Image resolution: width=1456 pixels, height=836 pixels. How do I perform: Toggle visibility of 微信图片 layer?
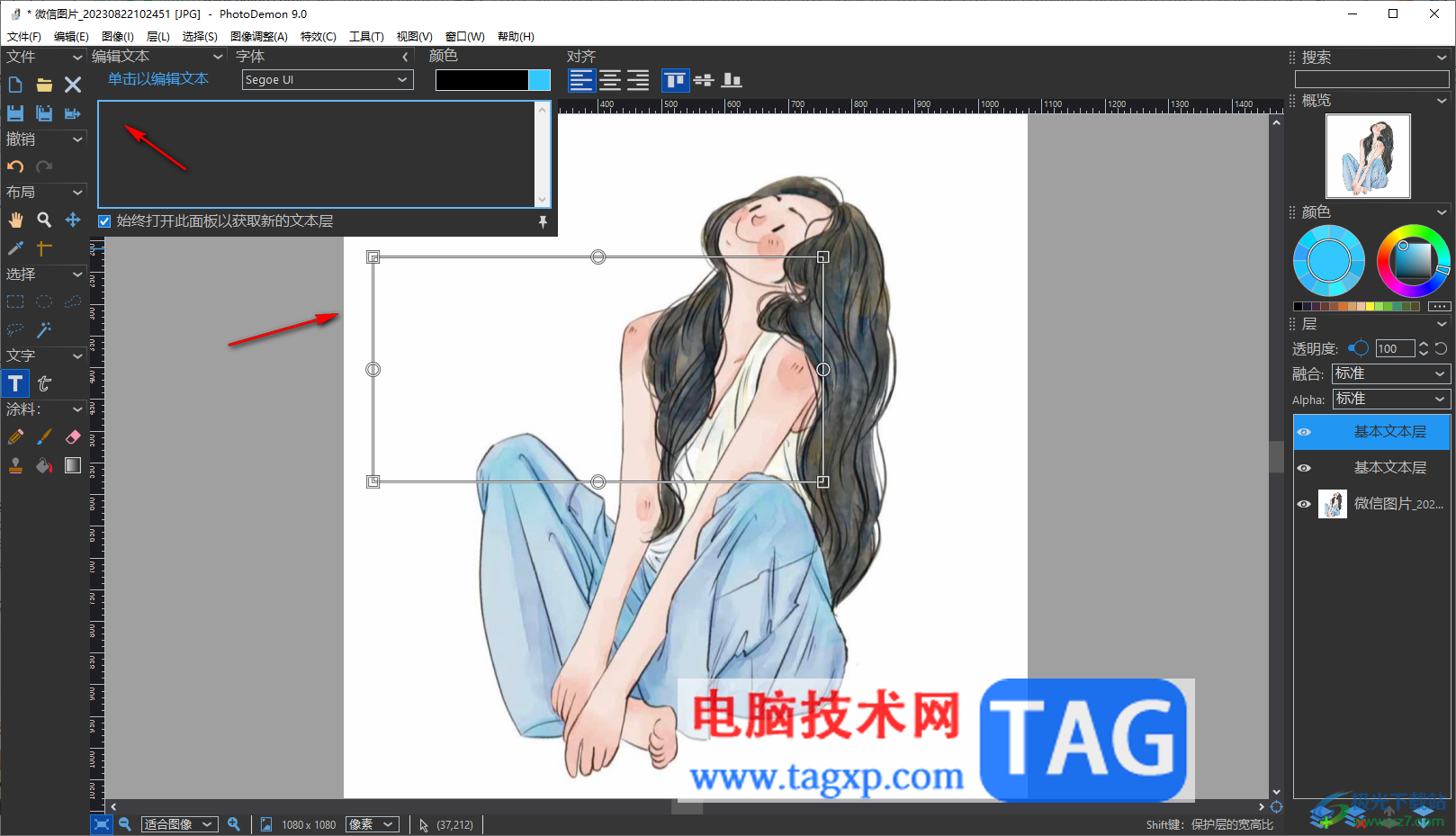point(1304,504)
